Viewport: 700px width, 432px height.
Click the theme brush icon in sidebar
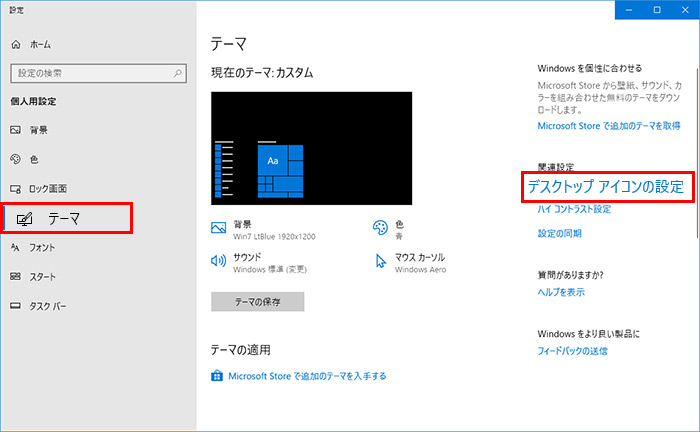point(25,219)
